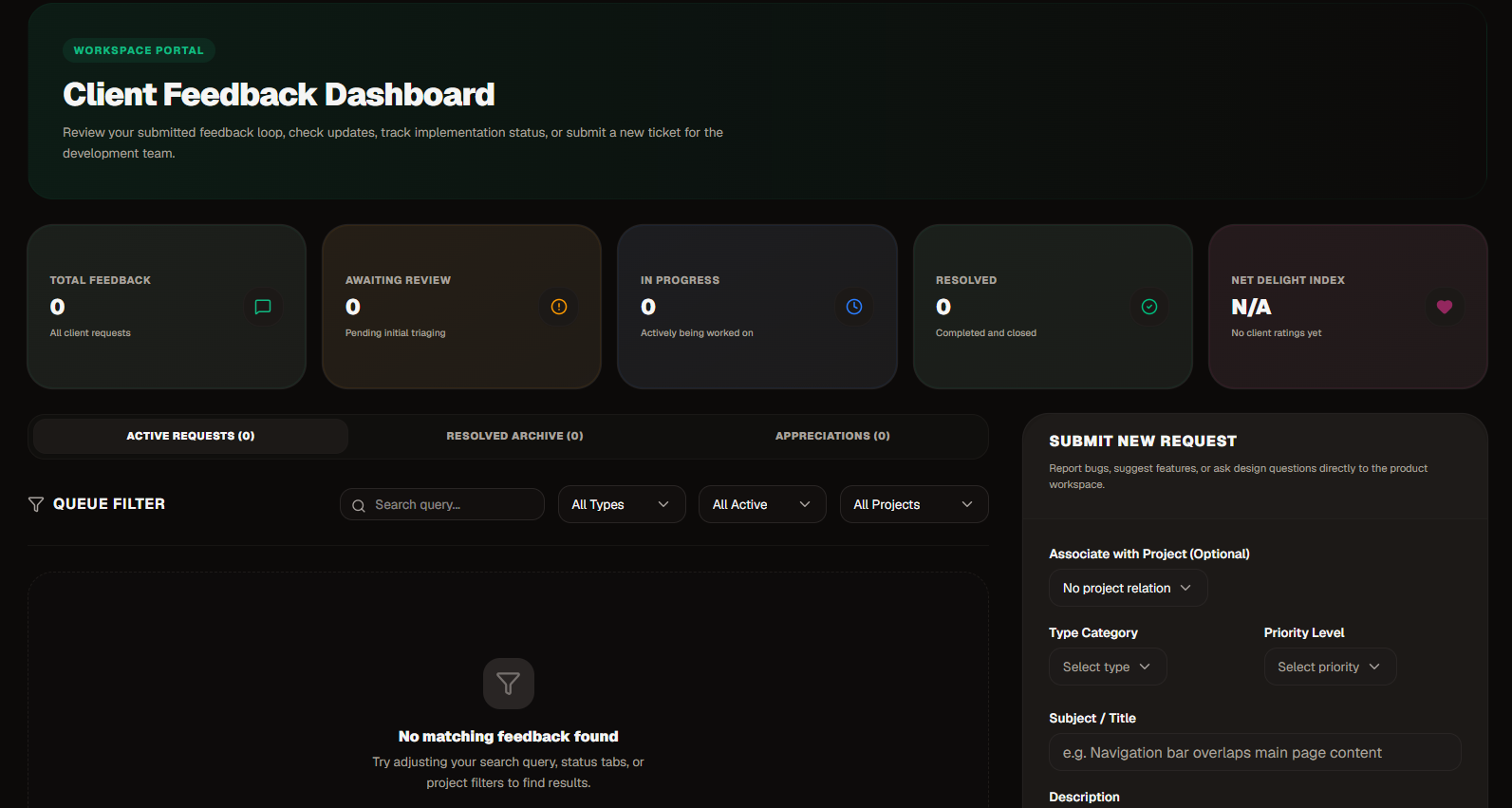Viewport: 1512px width, 808px height.
Task: Click the Total Feedback chat bubble icon
Action: 263,307
